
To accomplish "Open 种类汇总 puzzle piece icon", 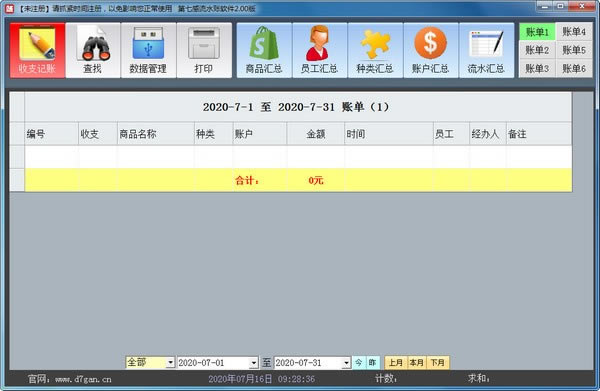I will point(375,44).
